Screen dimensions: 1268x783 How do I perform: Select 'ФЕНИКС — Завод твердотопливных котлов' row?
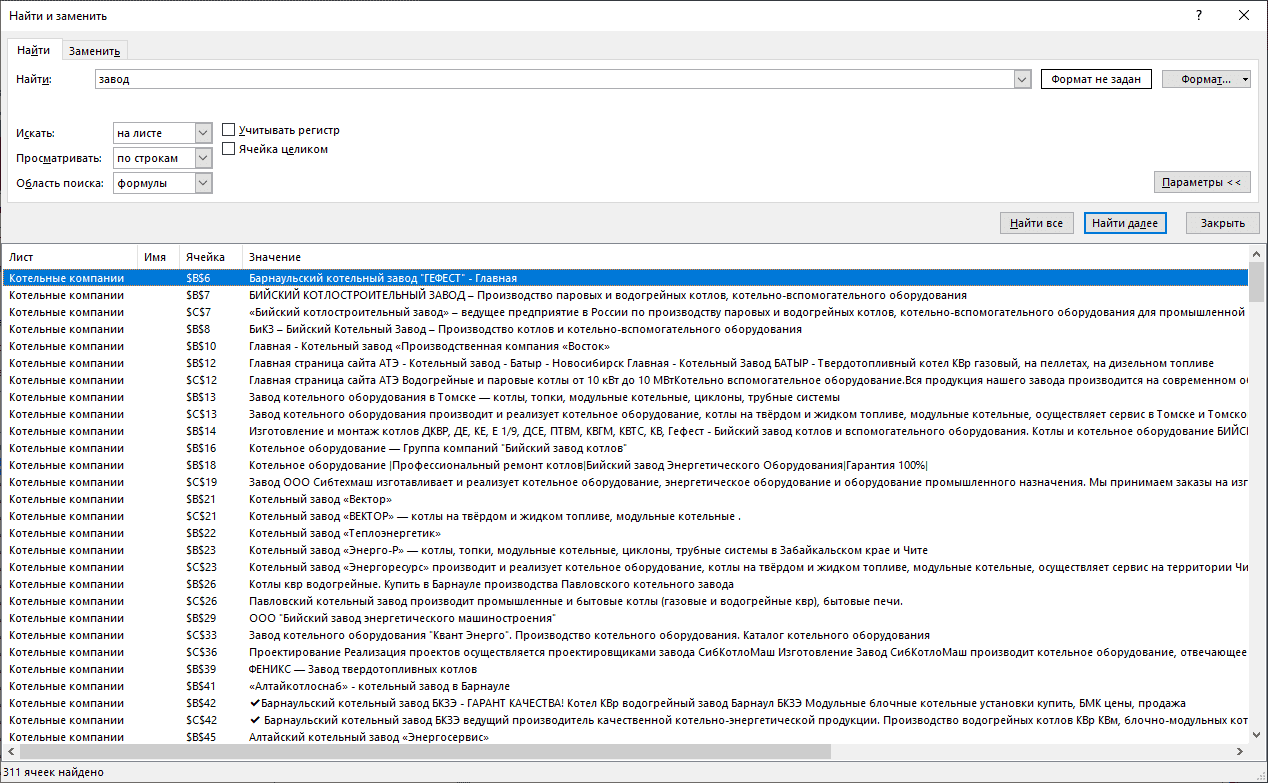pos(625,669)
